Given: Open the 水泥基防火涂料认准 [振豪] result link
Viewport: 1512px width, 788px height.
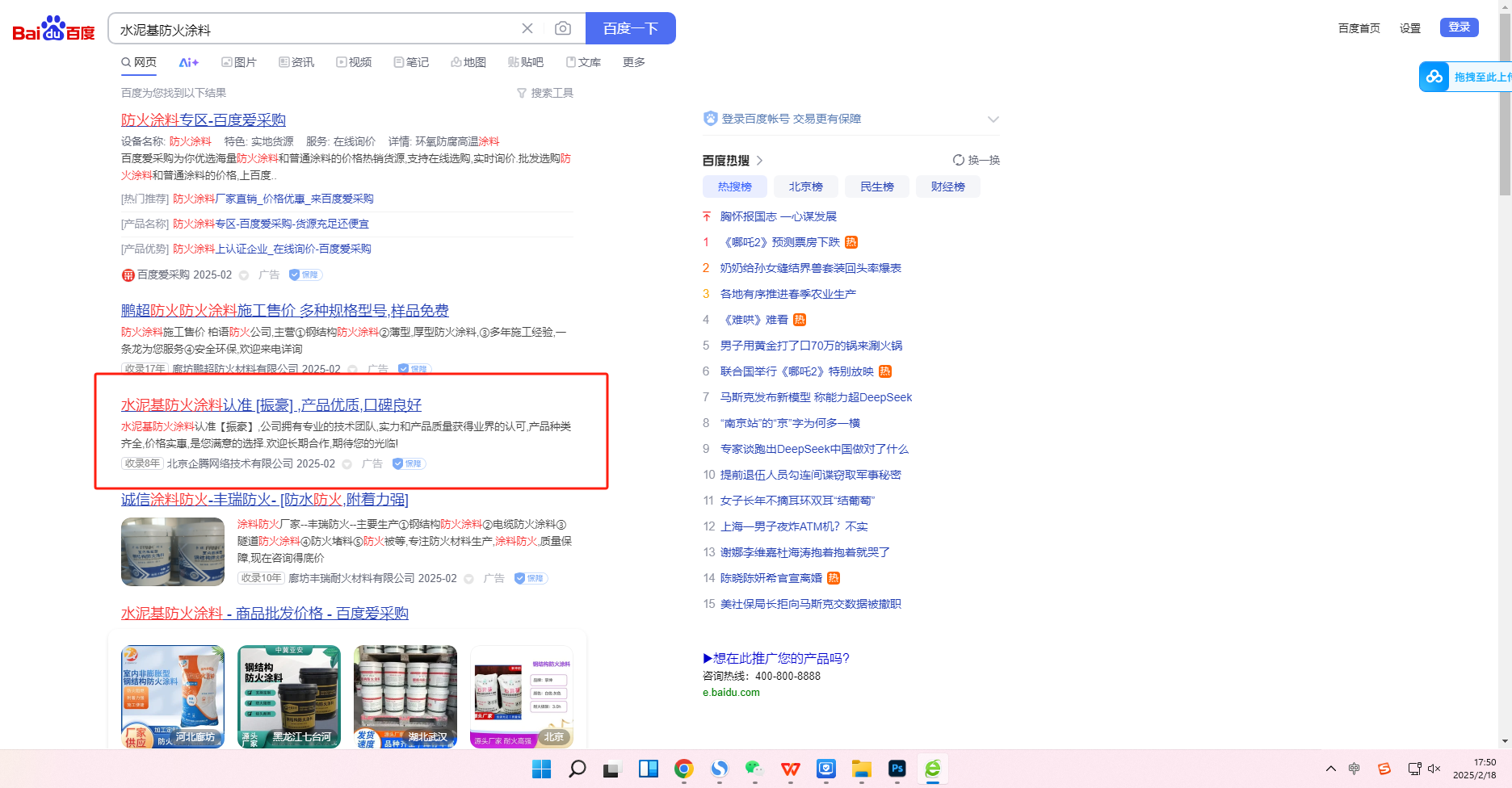Looking at the screenshot, I should 271,404.
